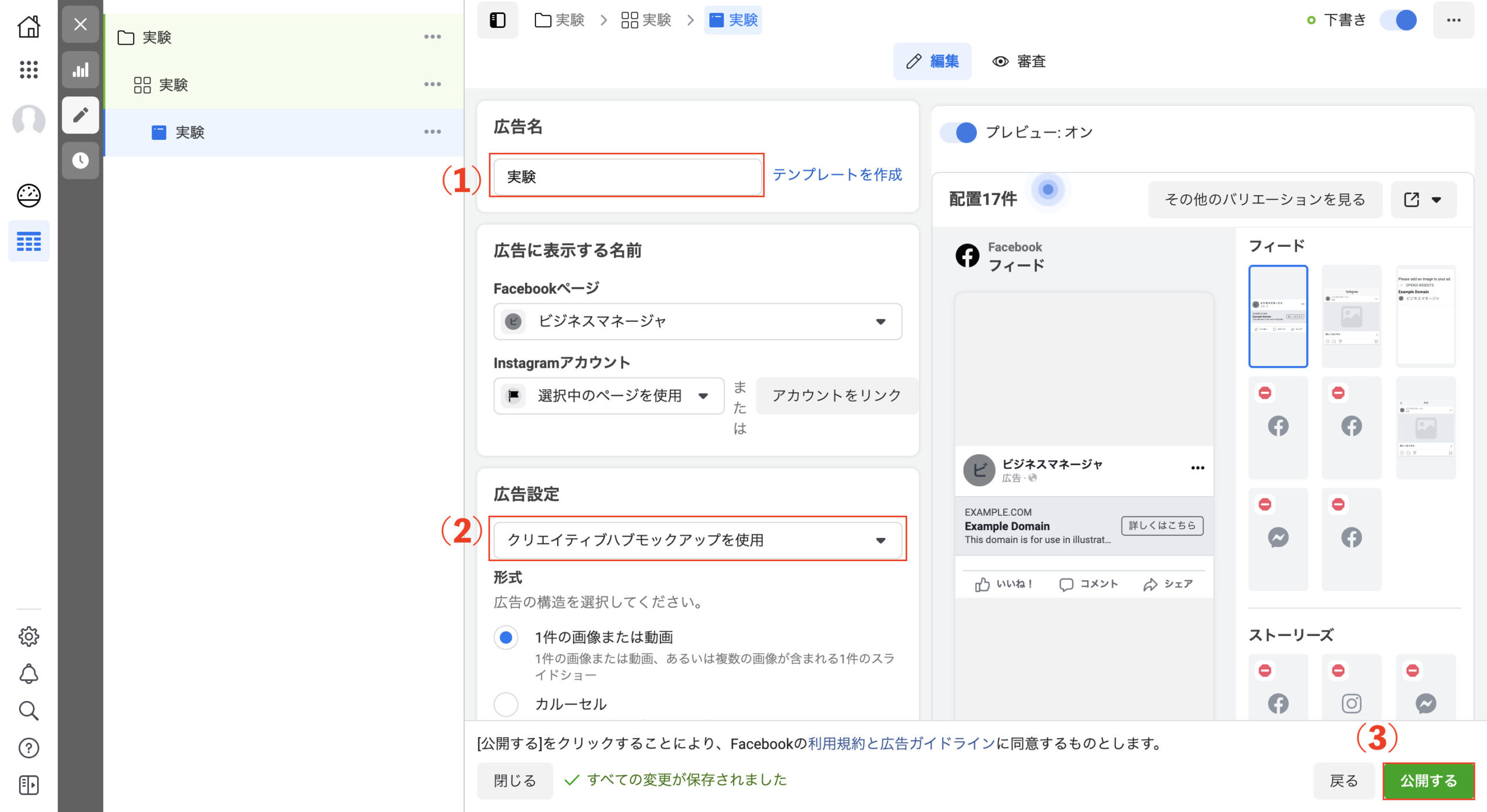Click the clock history icon
Image resolution: width=1487 pixels, height=812 pixels.
pyautogui.click(x=80, y=160)
